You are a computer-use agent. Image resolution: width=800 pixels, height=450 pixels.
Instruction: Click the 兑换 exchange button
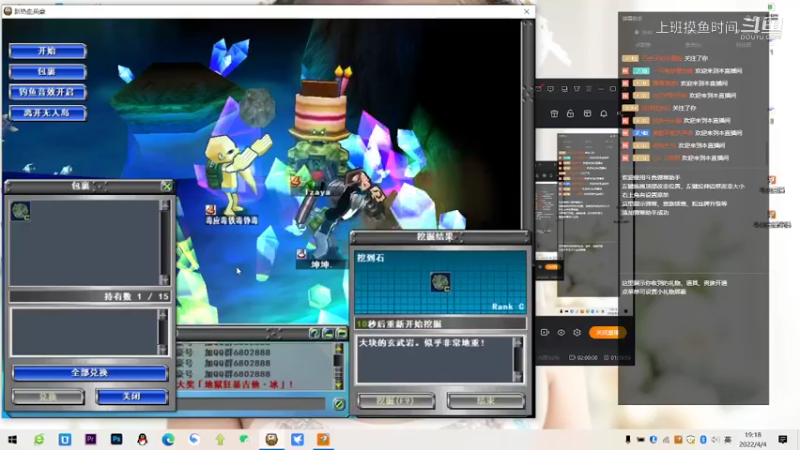pos(48,396)
